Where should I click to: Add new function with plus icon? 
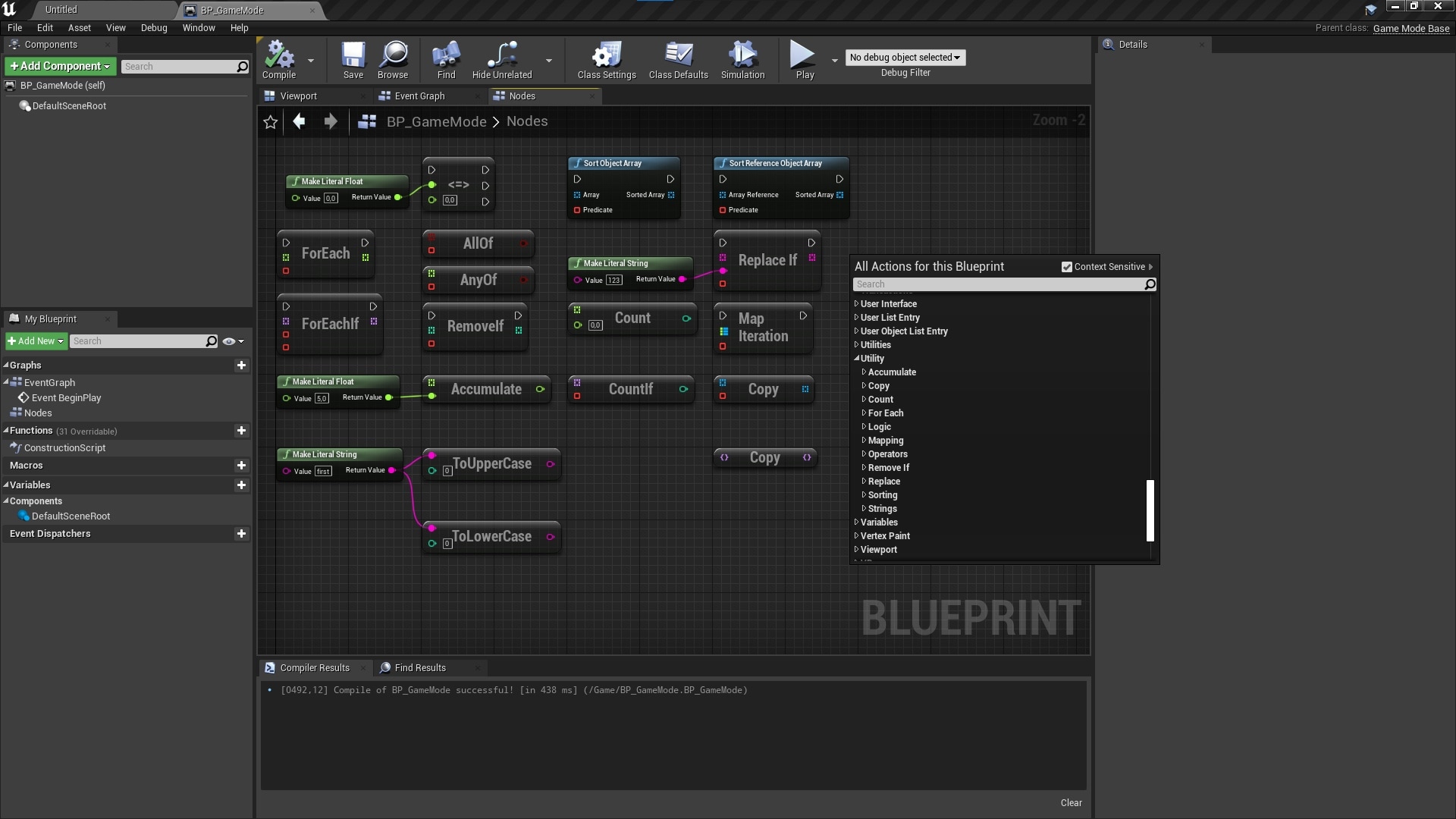click(x=241, y=431)
